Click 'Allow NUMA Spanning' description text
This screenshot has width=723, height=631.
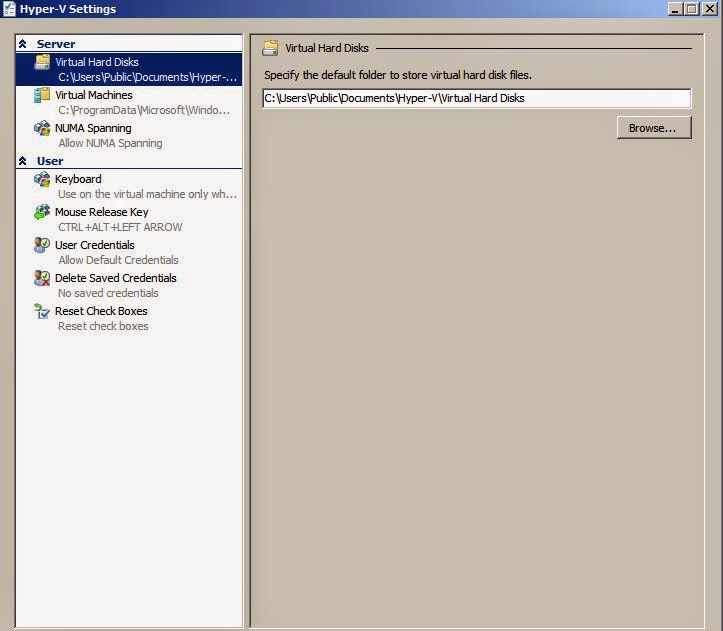[x=110, y=143]
